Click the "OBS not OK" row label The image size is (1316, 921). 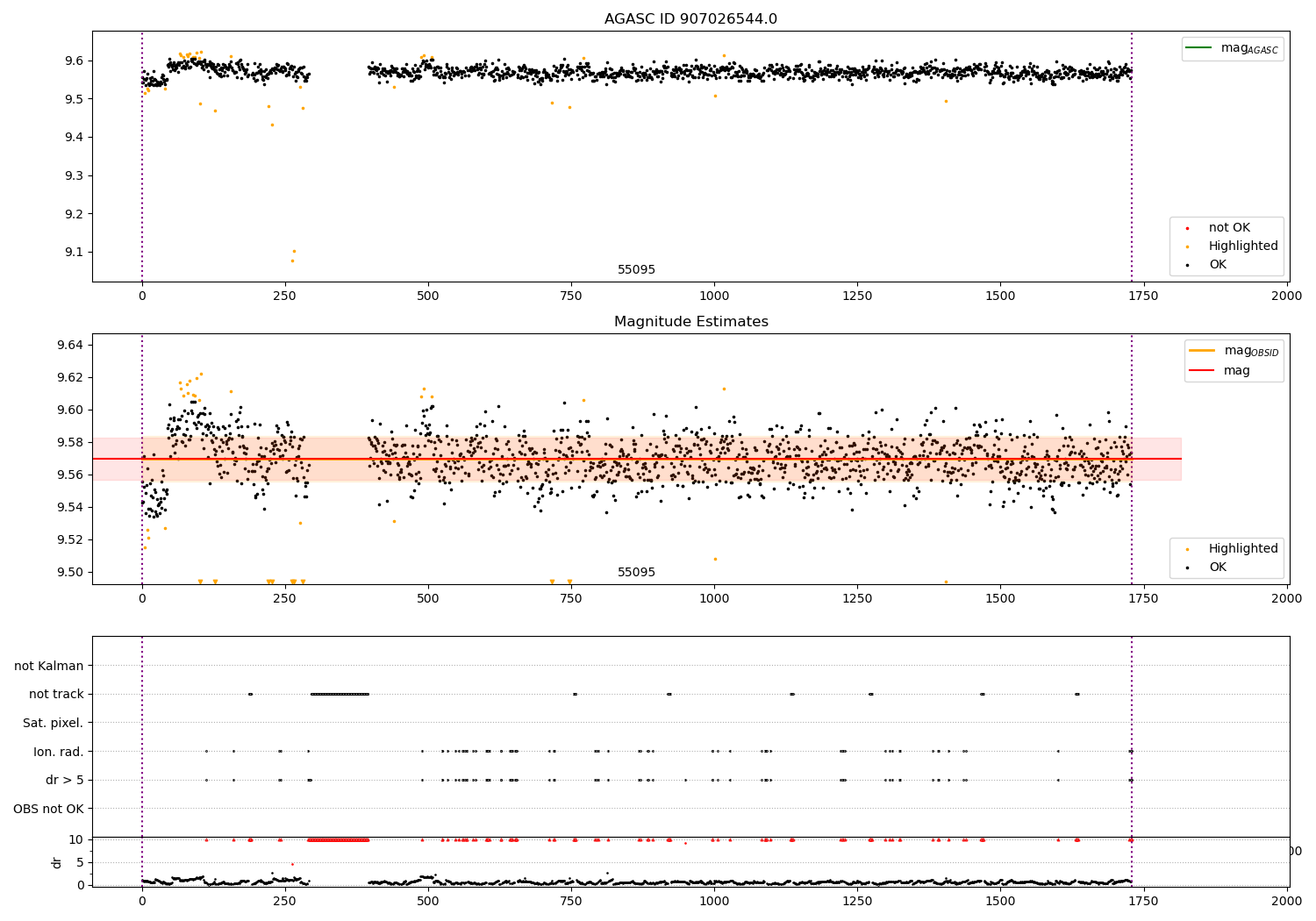point(48,810)
